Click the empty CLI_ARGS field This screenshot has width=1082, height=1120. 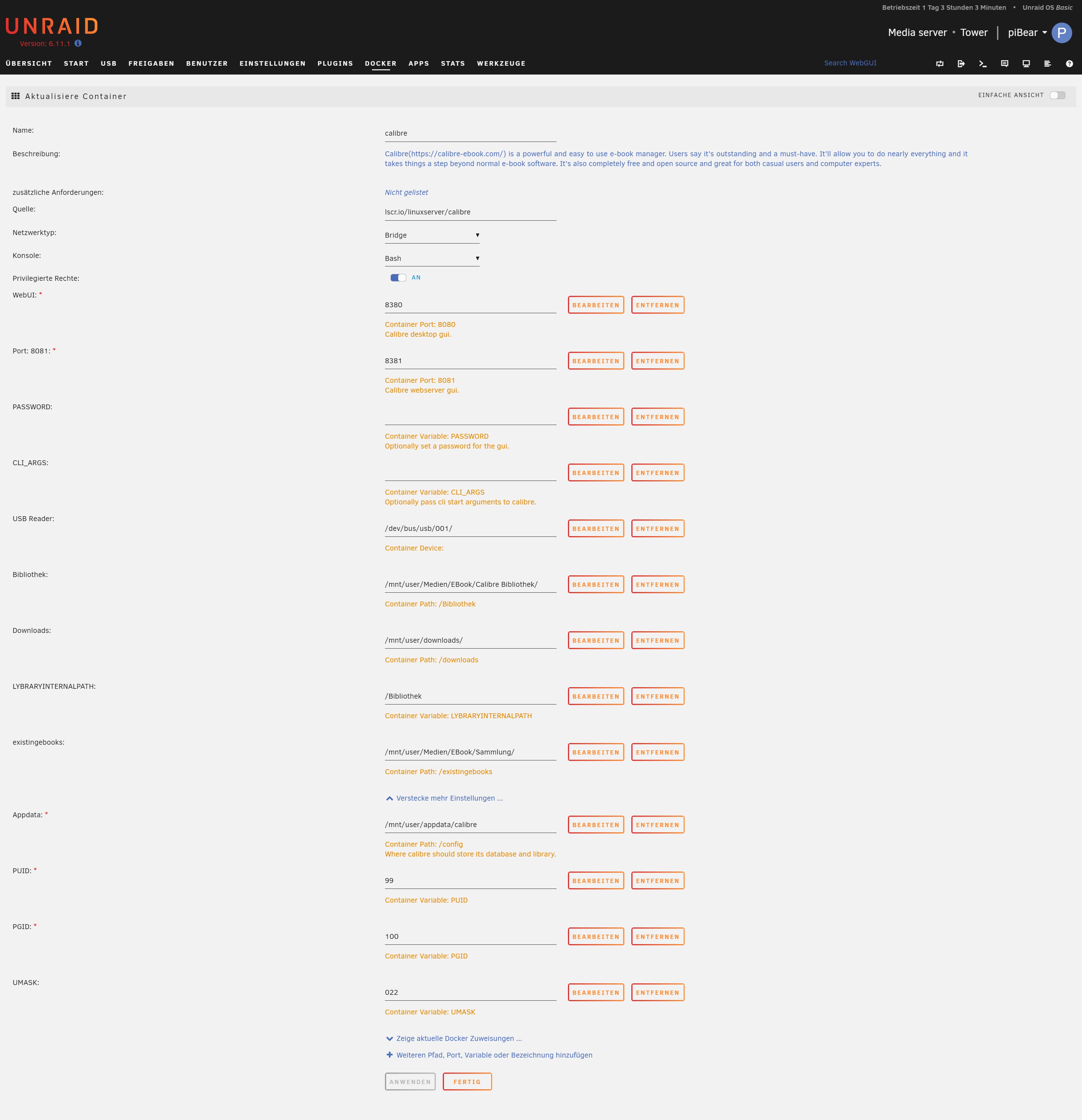click(x=470, y=473)
